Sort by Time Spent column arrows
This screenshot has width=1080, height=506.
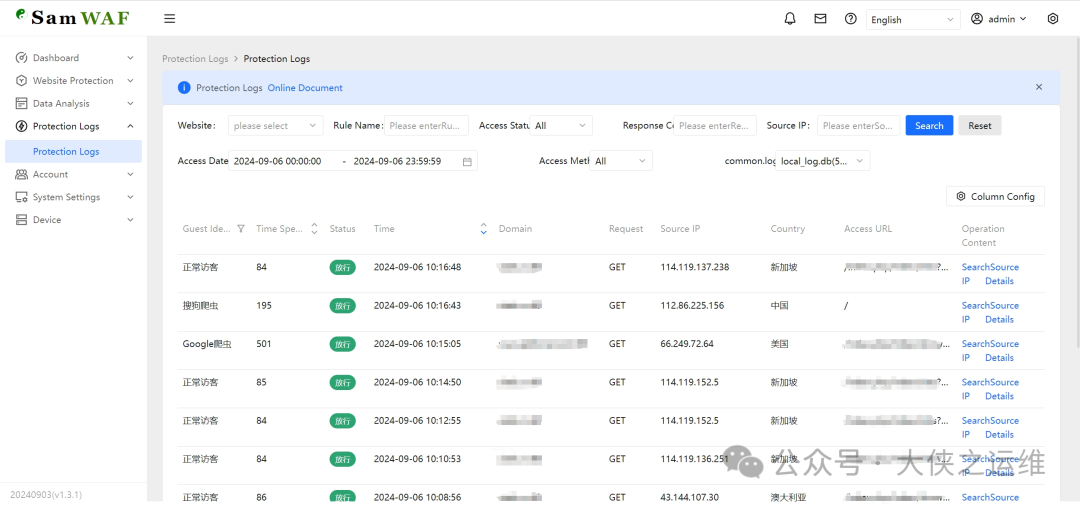(x=314, y=229)
